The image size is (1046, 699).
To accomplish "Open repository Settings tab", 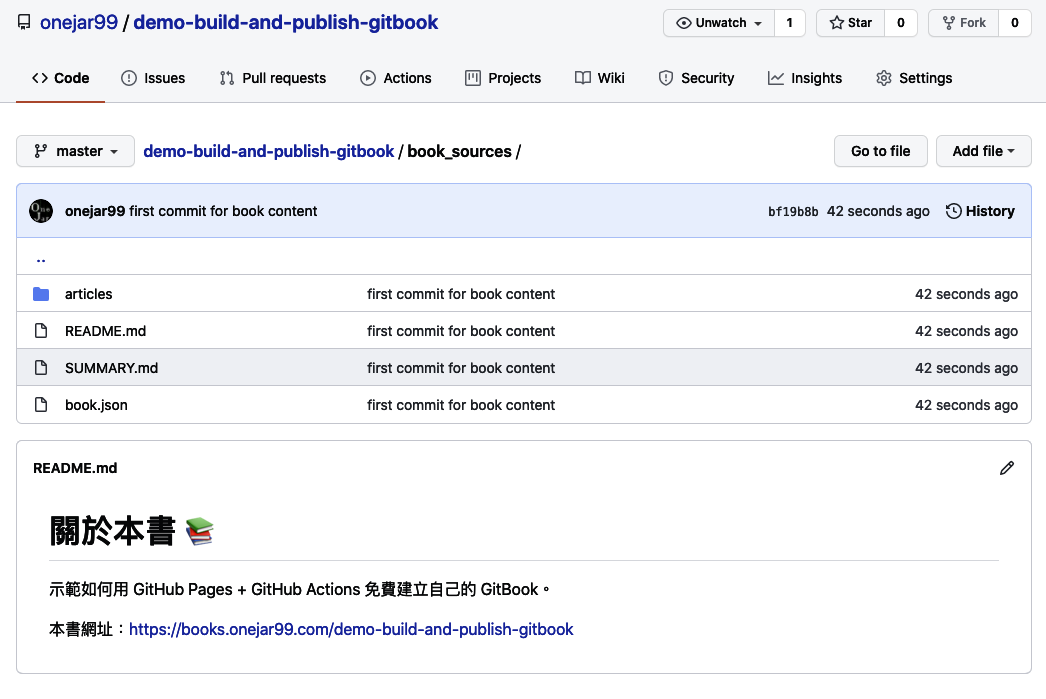I will pyautogui.click(x=914, y=78).
